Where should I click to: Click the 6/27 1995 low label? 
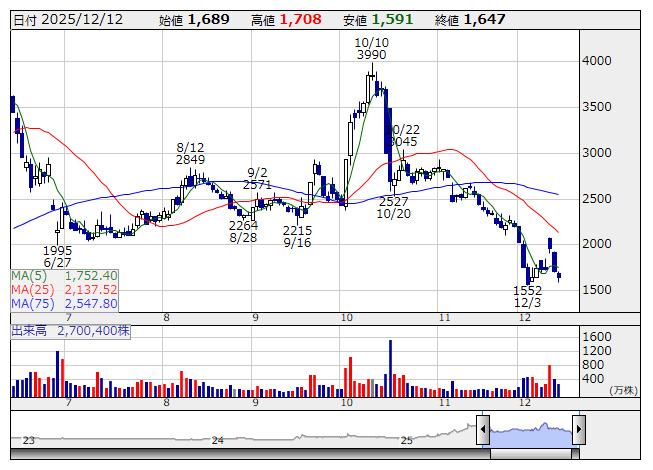pos(58,257)
